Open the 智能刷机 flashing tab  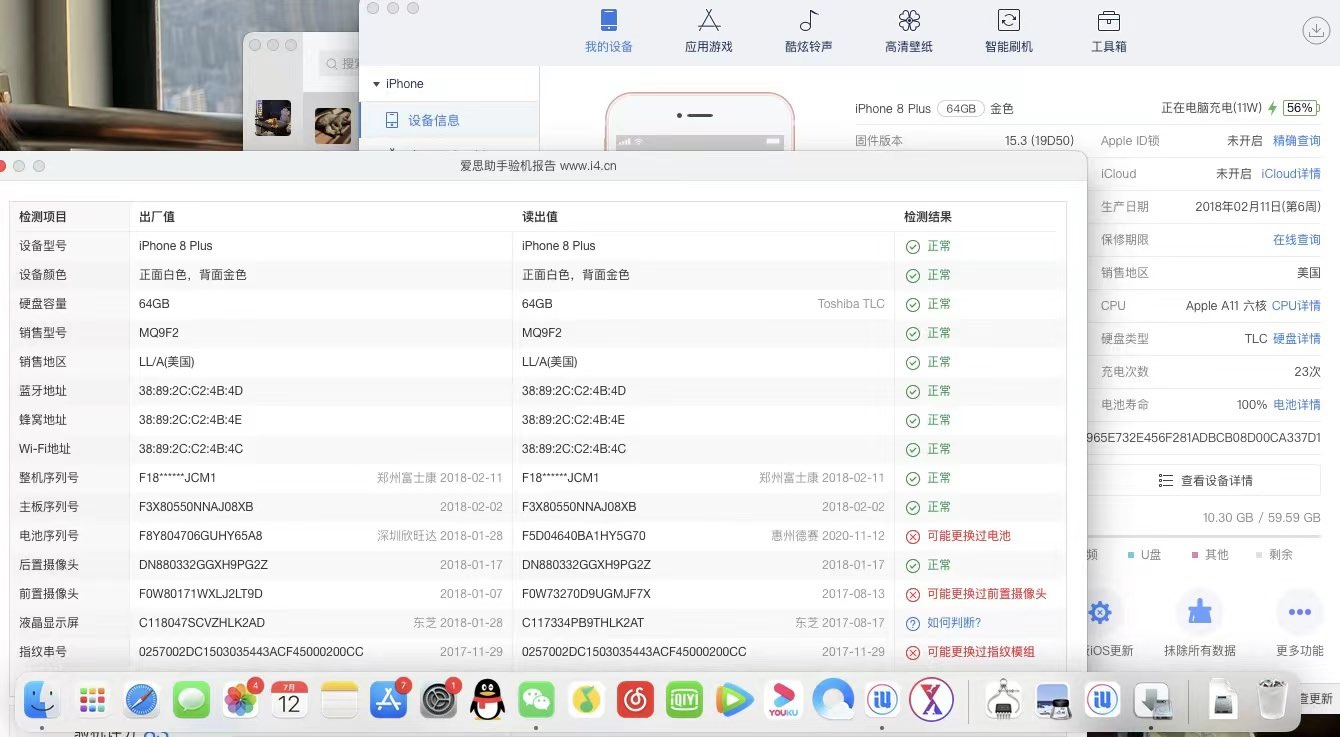(1008, 31)
